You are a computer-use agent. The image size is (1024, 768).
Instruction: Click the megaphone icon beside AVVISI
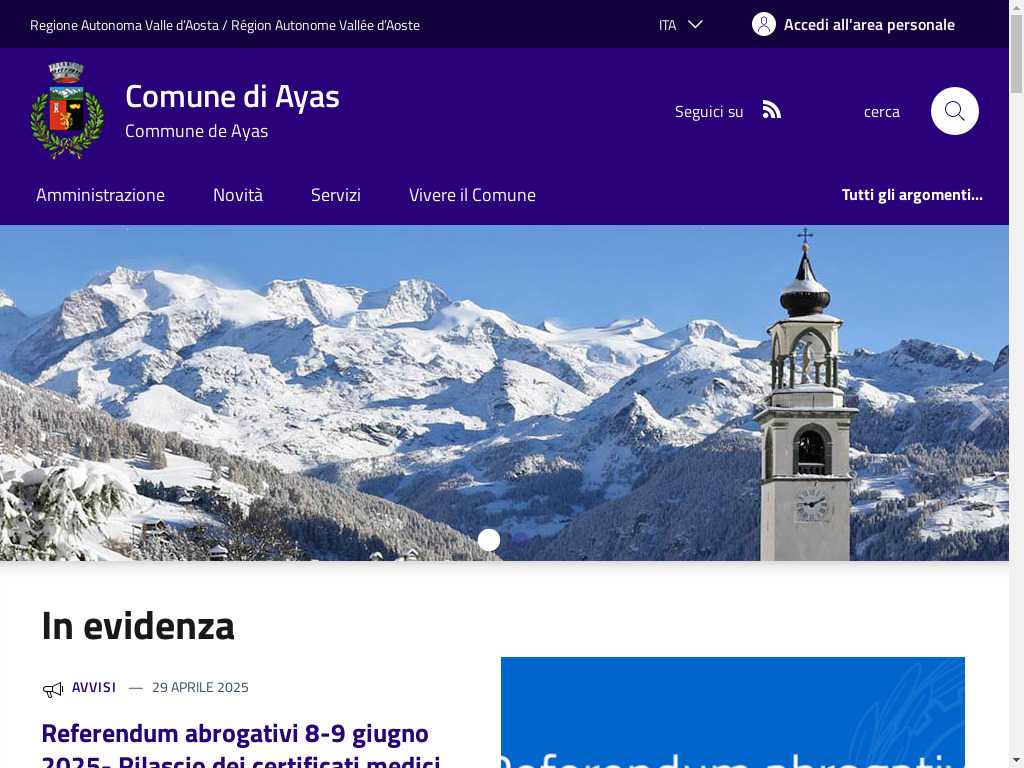pos(53,689)
